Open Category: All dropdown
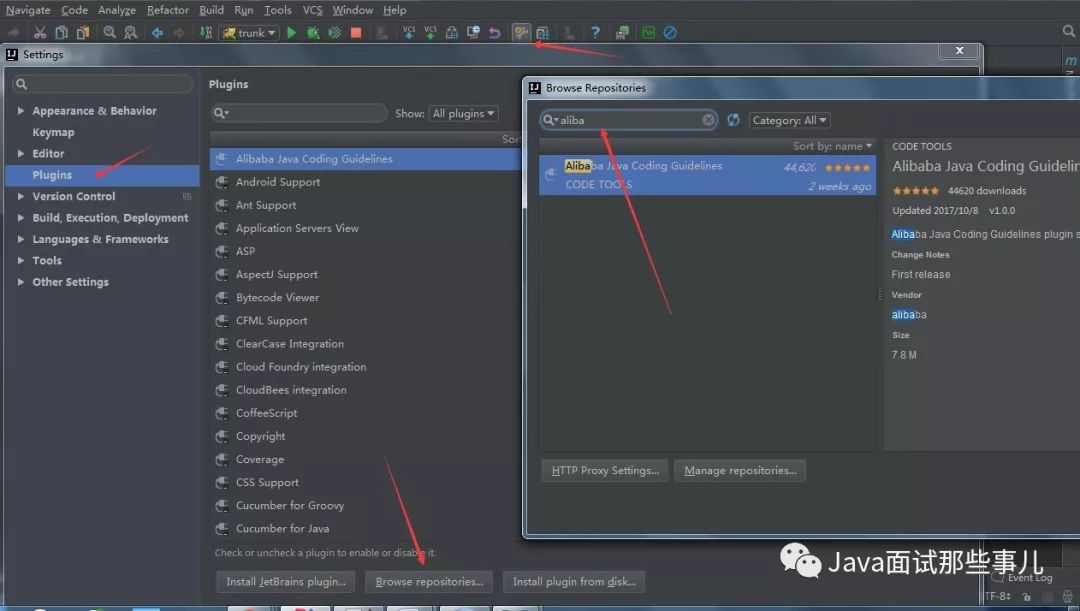1080x611 pixels. [x=789, y=120]
